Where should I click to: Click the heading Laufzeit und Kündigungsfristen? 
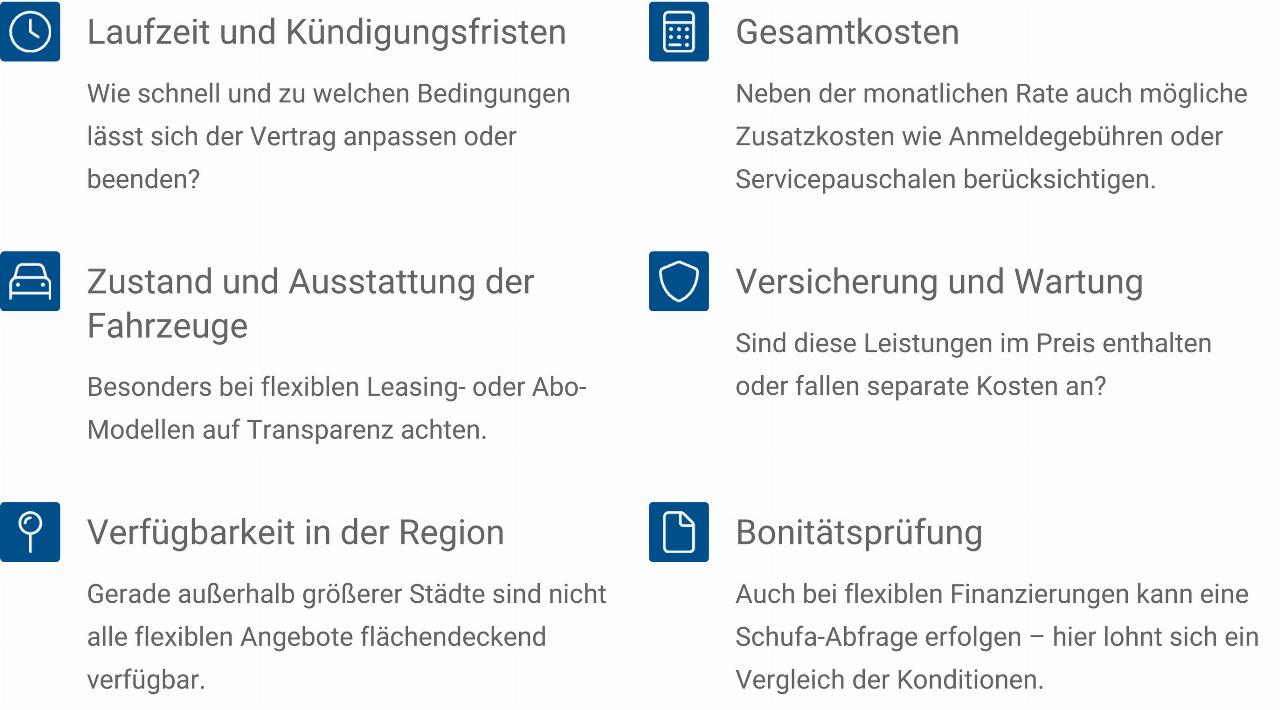click(326, 32)
